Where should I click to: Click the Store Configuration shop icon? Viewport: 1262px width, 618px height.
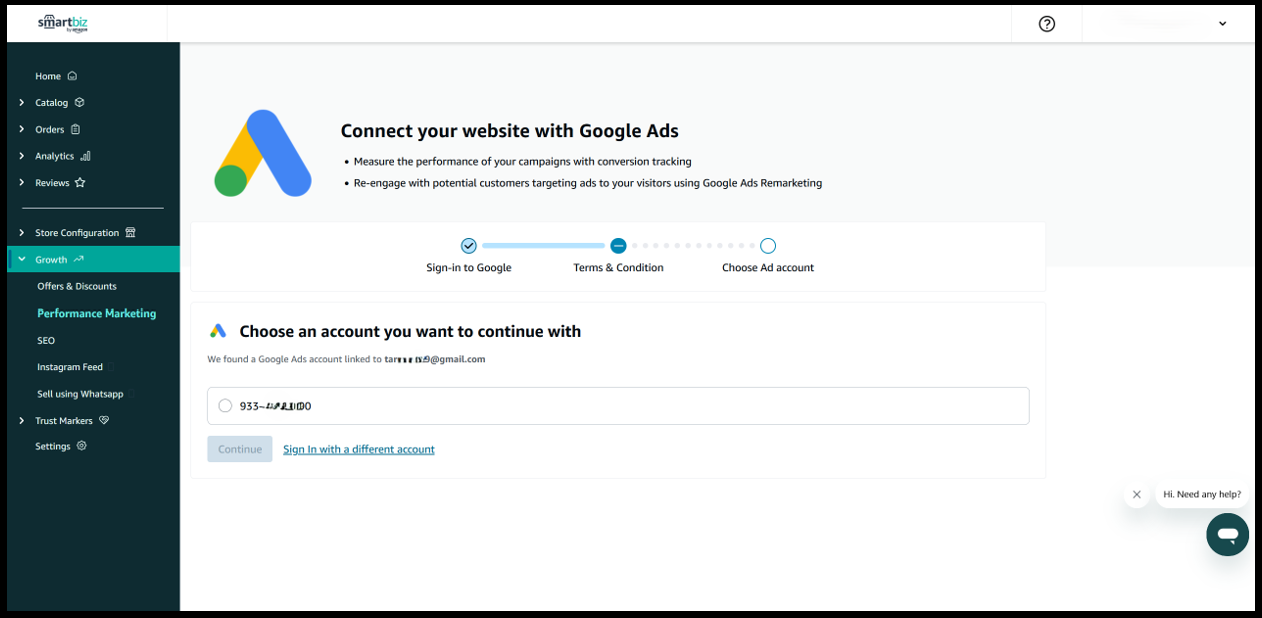[130, 233]
